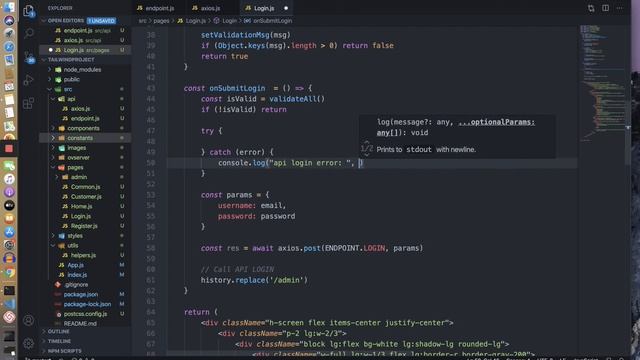Open postcss.config.js in the file tree

pos(85,314)
